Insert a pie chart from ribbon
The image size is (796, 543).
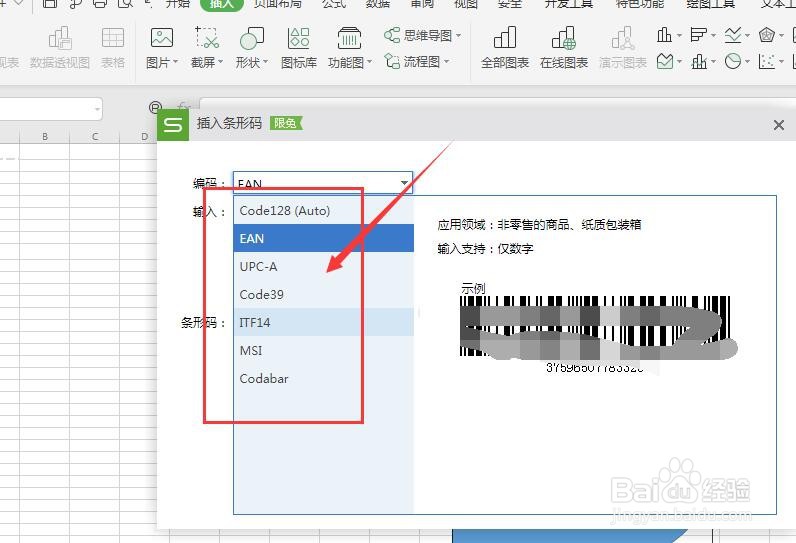pyautogui.click(x=733, y=62)
